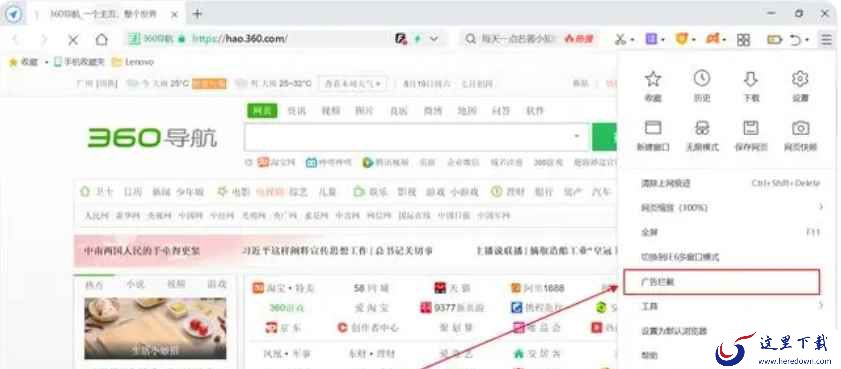Open the 58 Tongcheng link
The image size is (841, 369).
click(x=371, y=288)
